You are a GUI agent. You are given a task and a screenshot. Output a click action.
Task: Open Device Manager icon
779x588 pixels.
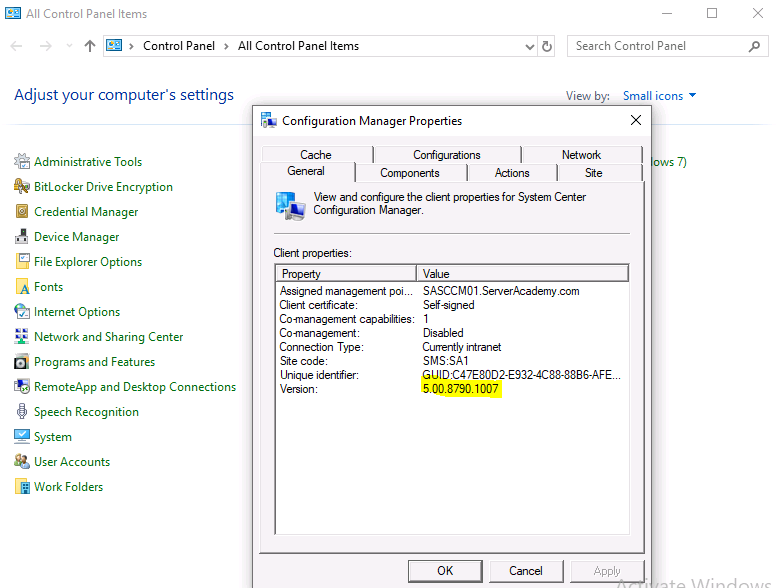22,236
